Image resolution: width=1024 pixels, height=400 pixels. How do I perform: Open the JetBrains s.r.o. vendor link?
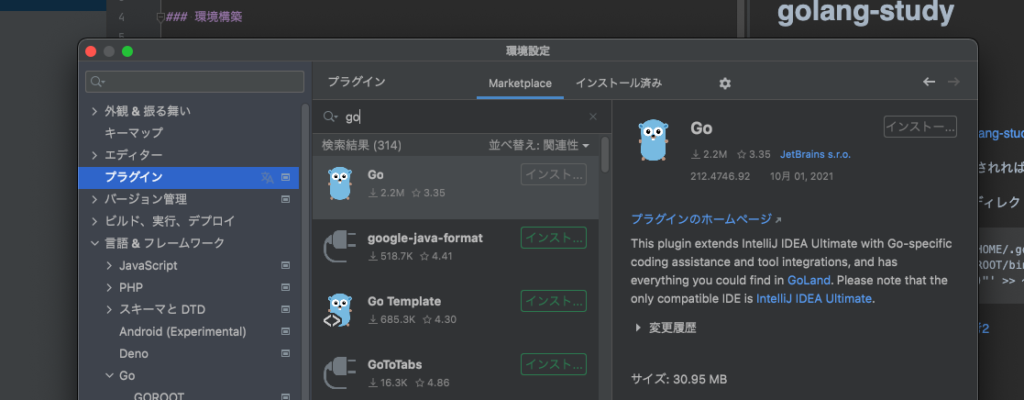(815, 155)
